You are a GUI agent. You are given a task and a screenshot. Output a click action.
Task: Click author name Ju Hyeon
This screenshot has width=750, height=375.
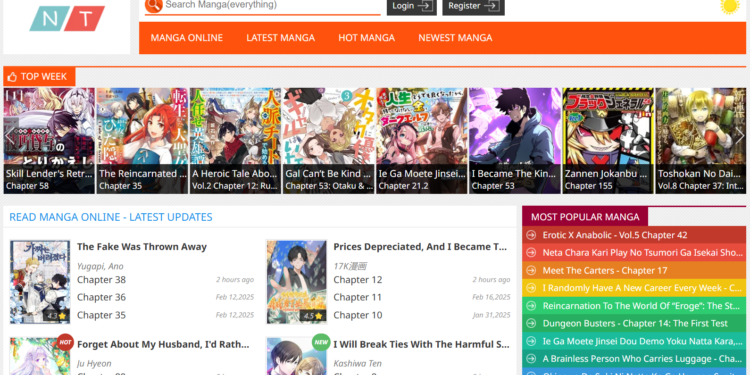(94, 364)
